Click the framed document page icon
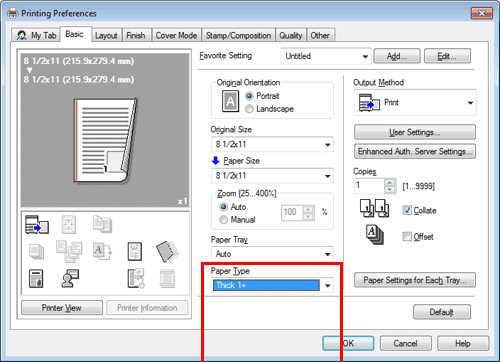This screenshot has height=362, width=500. click(135, 251)
